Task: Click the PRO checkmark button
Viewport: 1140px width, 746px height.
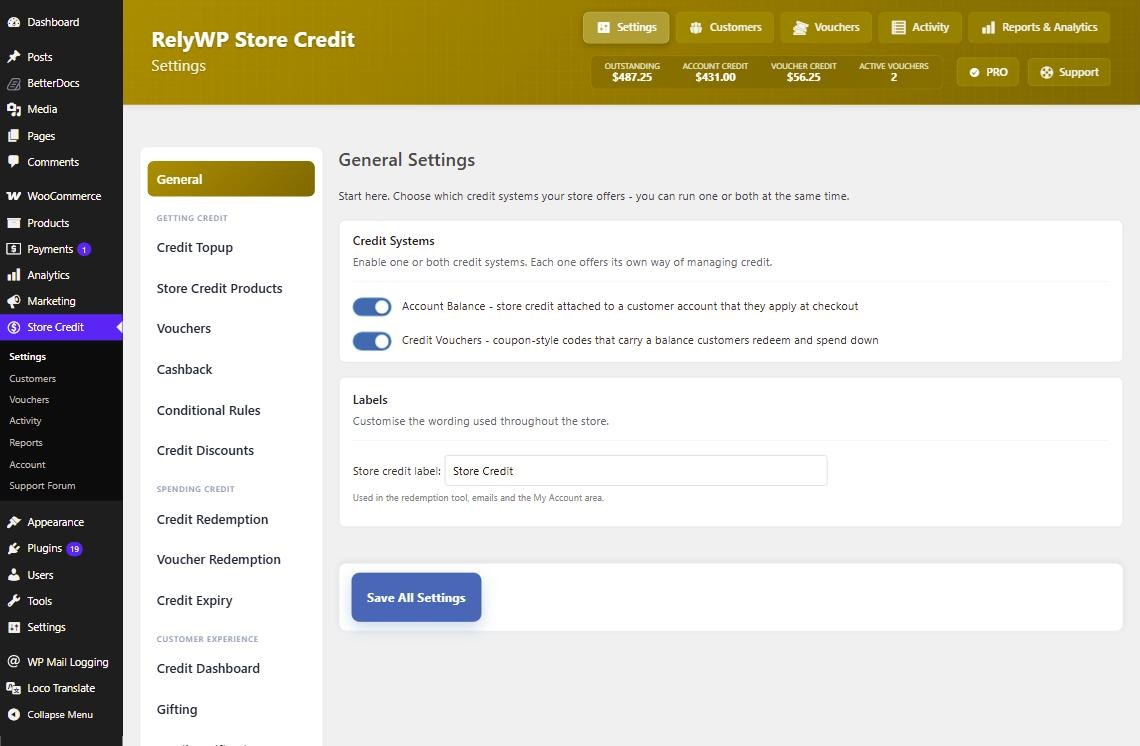Action: coord(988,72)
